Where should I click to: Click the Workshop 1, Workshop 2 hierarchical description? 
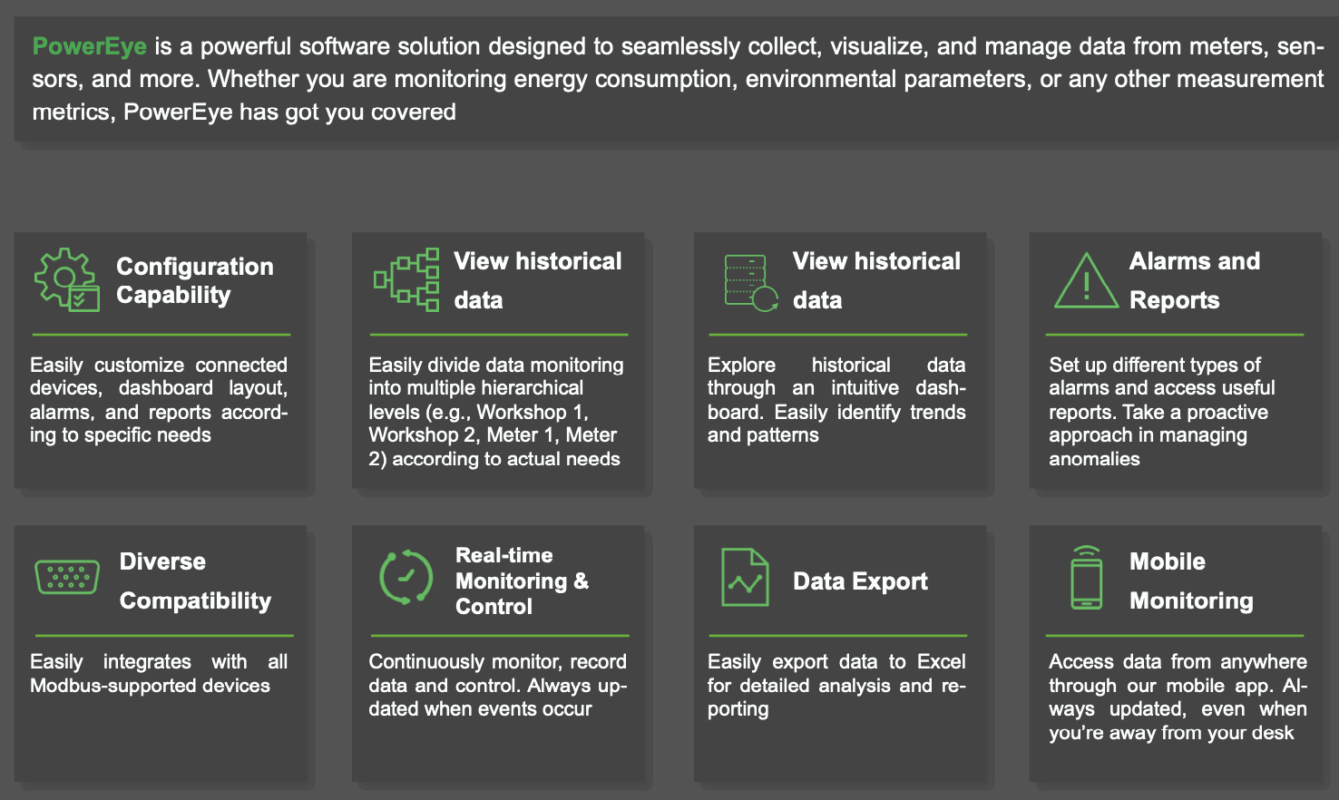[x=495, y=412]
